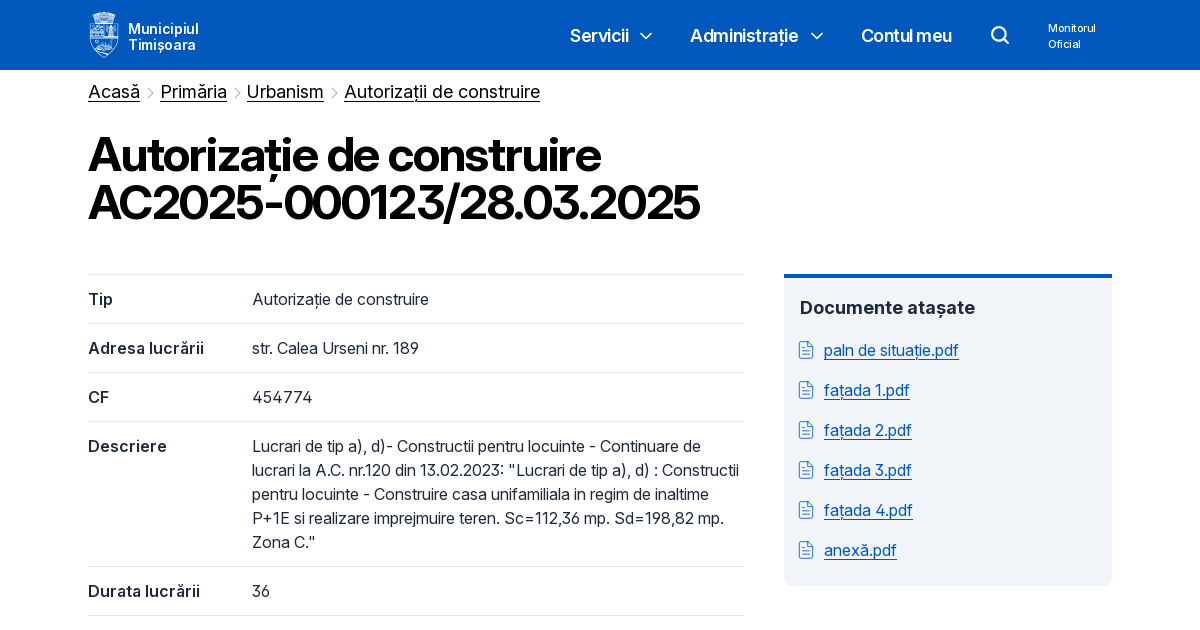Open Autorizații de construire breadcrumb link
The image size is (1200, 630).
click(442, 91)
